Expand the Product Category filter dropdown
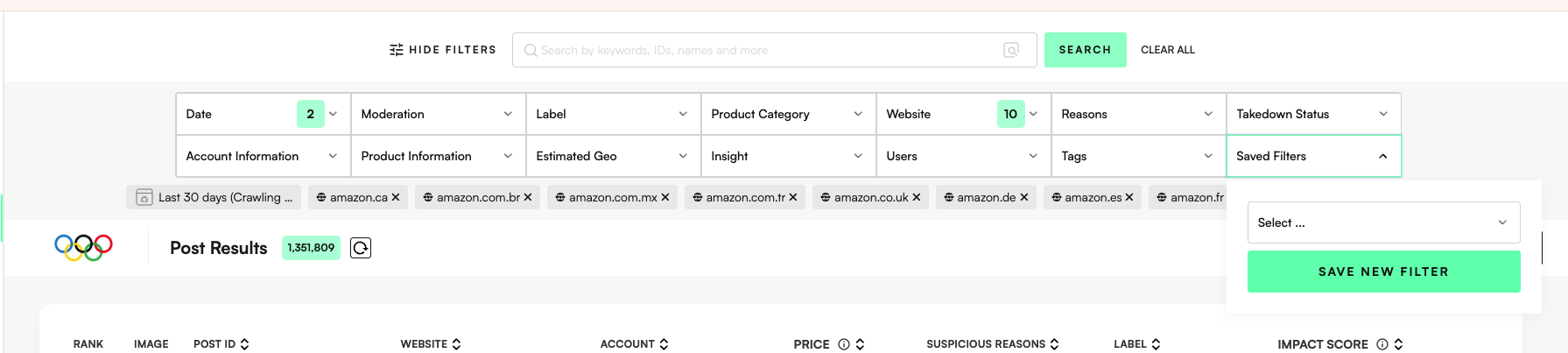The image size is (1568, 353). (x=788, y=114)
